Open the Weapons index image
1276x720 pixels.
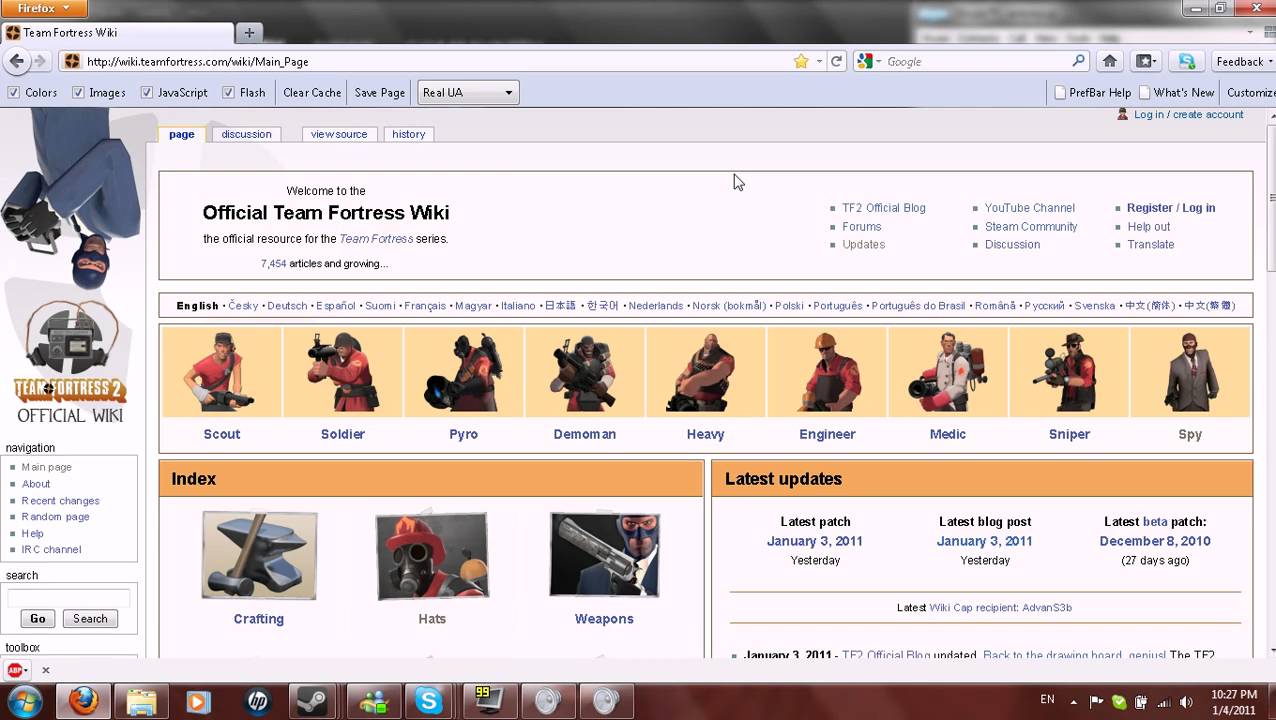coord(604,554)
